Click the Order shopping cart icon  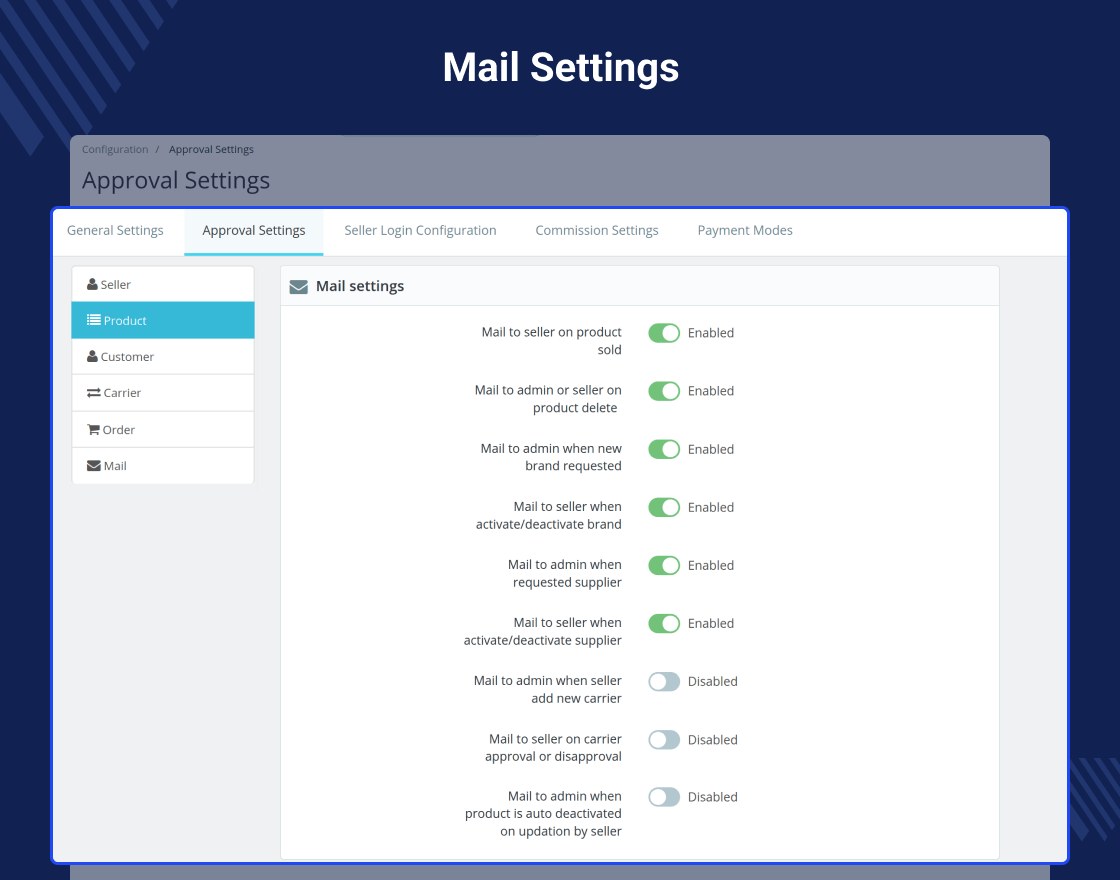(x=94, y=429)
